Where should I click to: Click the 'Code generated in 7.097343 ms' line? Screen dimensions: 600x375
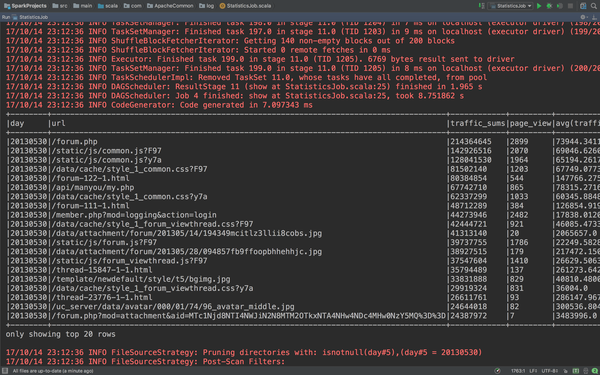tap(159, 105)
